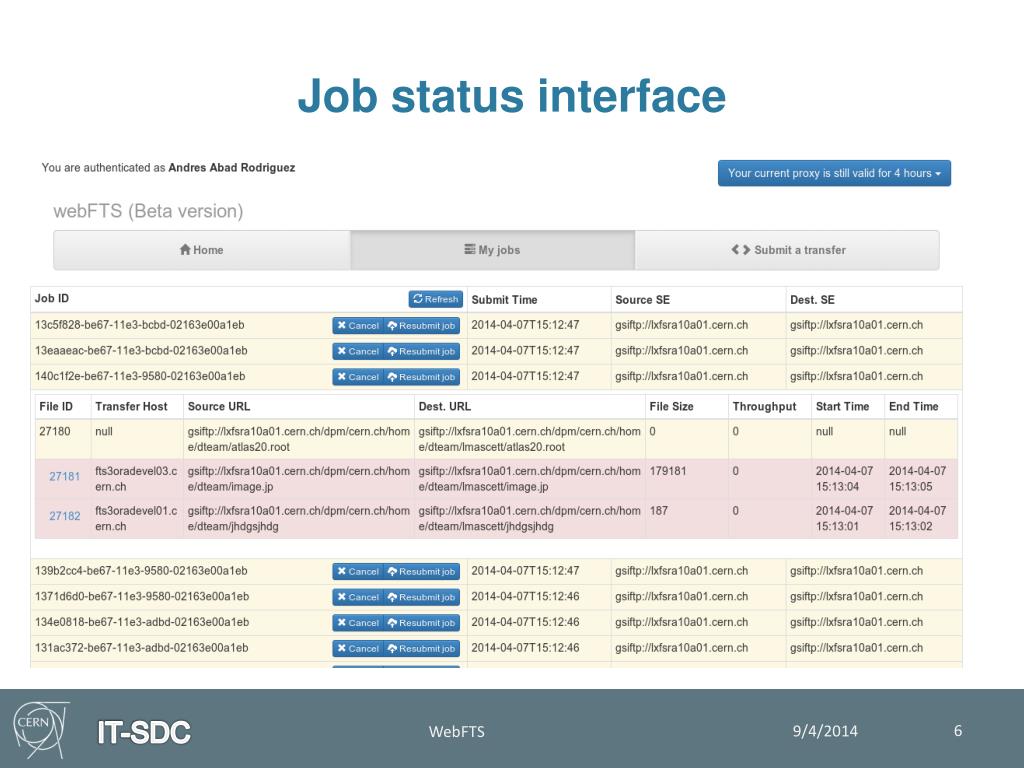Open file ID 27182 link
This screenshot has height=768, width=1024.
[x=65, y=516]
